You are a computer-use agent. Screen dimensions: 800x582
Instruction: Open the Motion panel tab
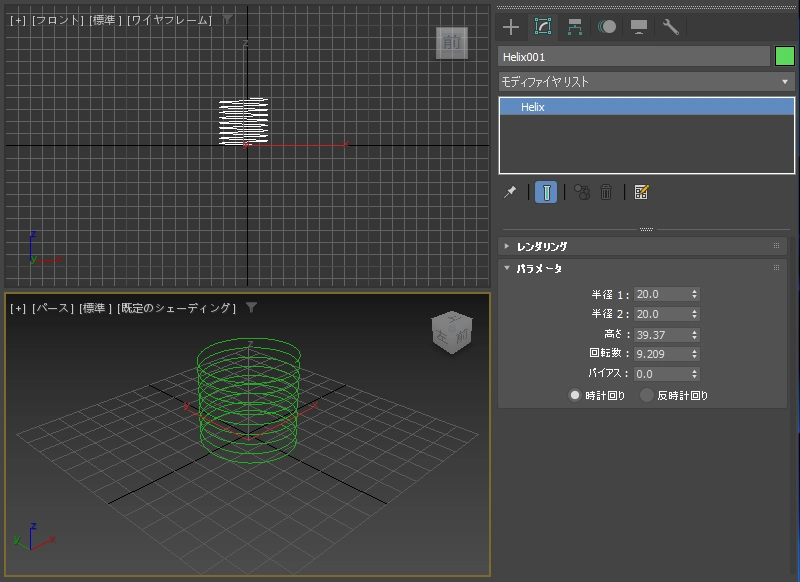pos(607,27)
